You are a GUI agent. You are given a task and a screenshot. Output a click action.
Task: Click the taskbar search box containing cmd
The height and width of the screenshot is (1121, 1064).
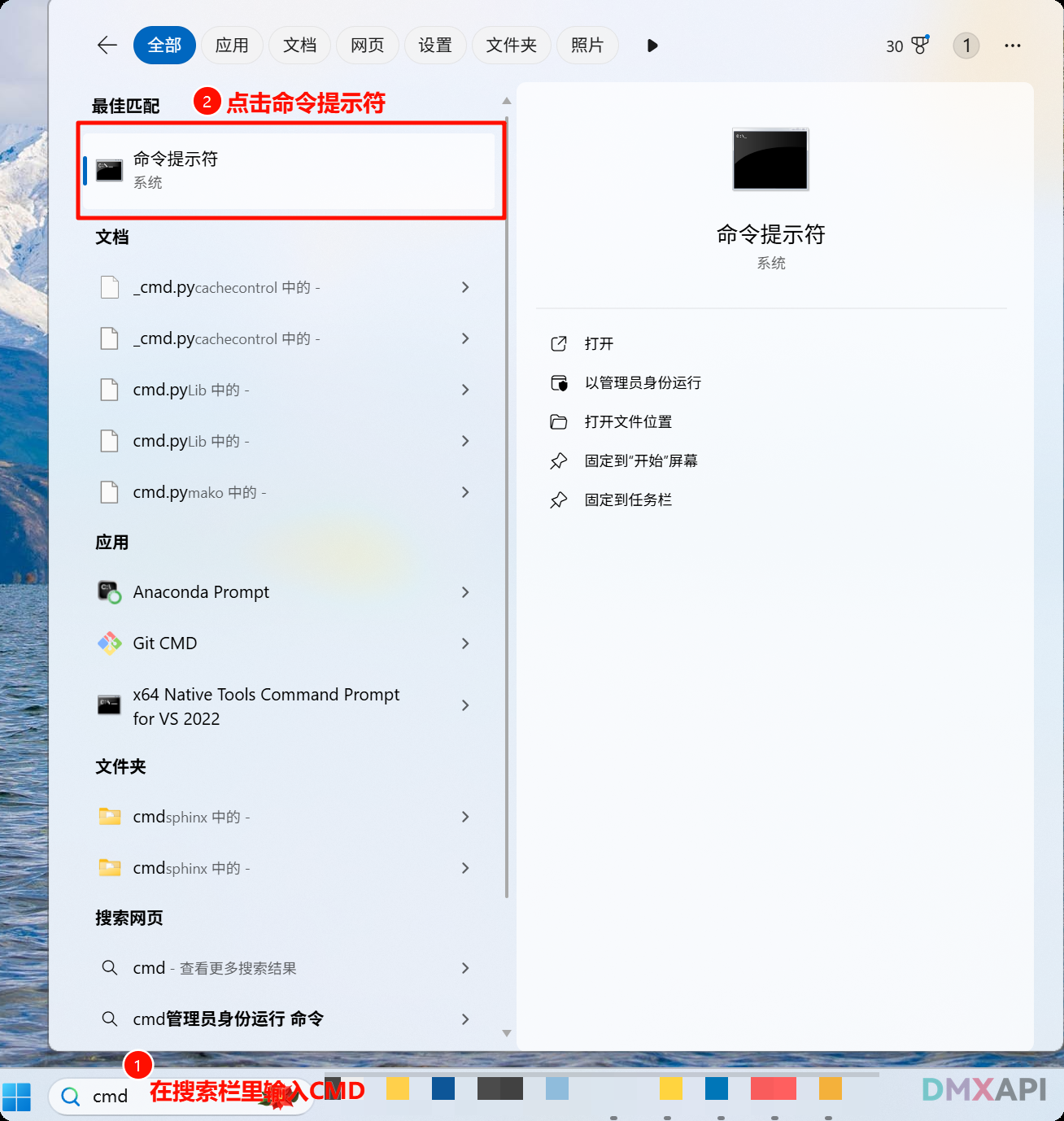[x=111, y=1097]
